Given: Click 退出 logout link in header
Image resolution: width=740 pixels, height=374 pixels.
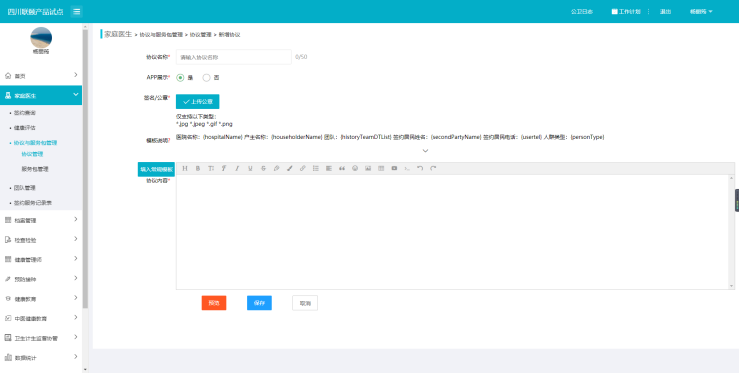Looking at the screenshot, I should click(665, 11).
